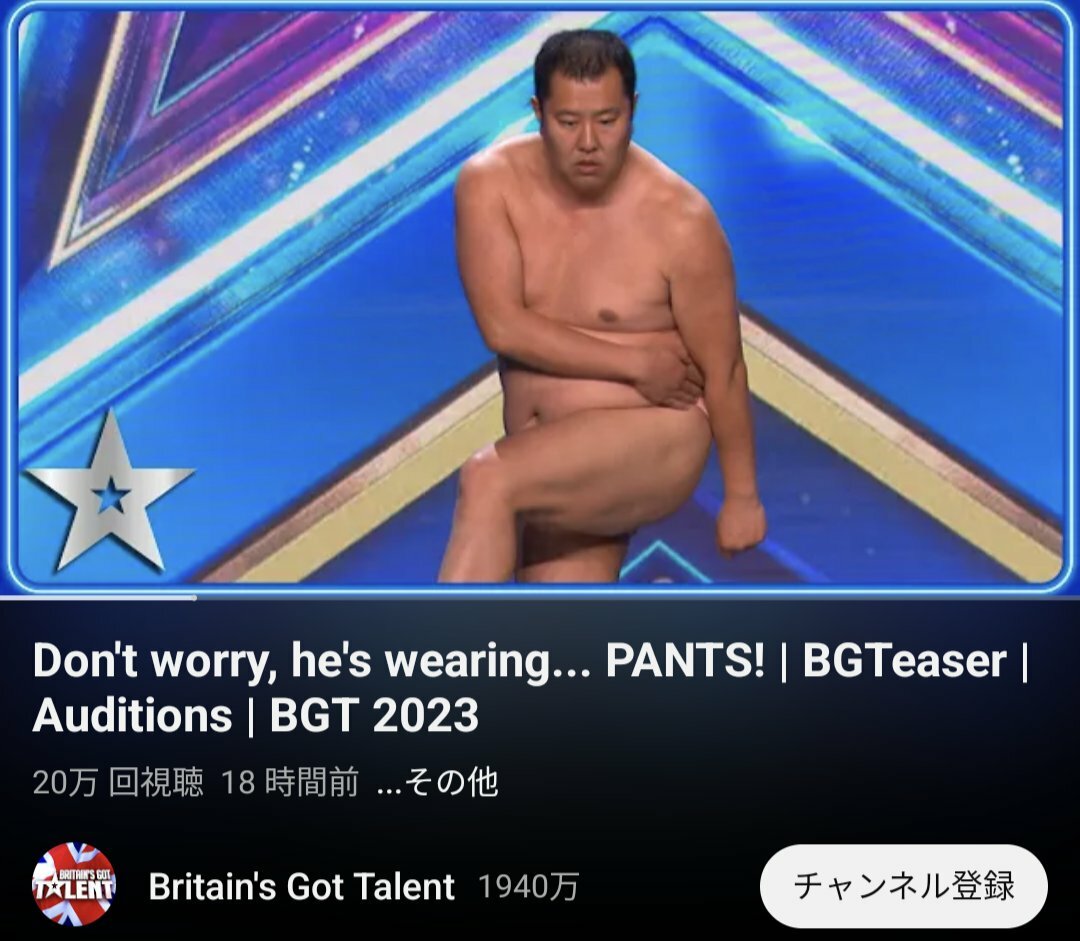Tap the small blue star inside the silver star
The height and width of the screenshot is (941, 1080).
point(110,495)
